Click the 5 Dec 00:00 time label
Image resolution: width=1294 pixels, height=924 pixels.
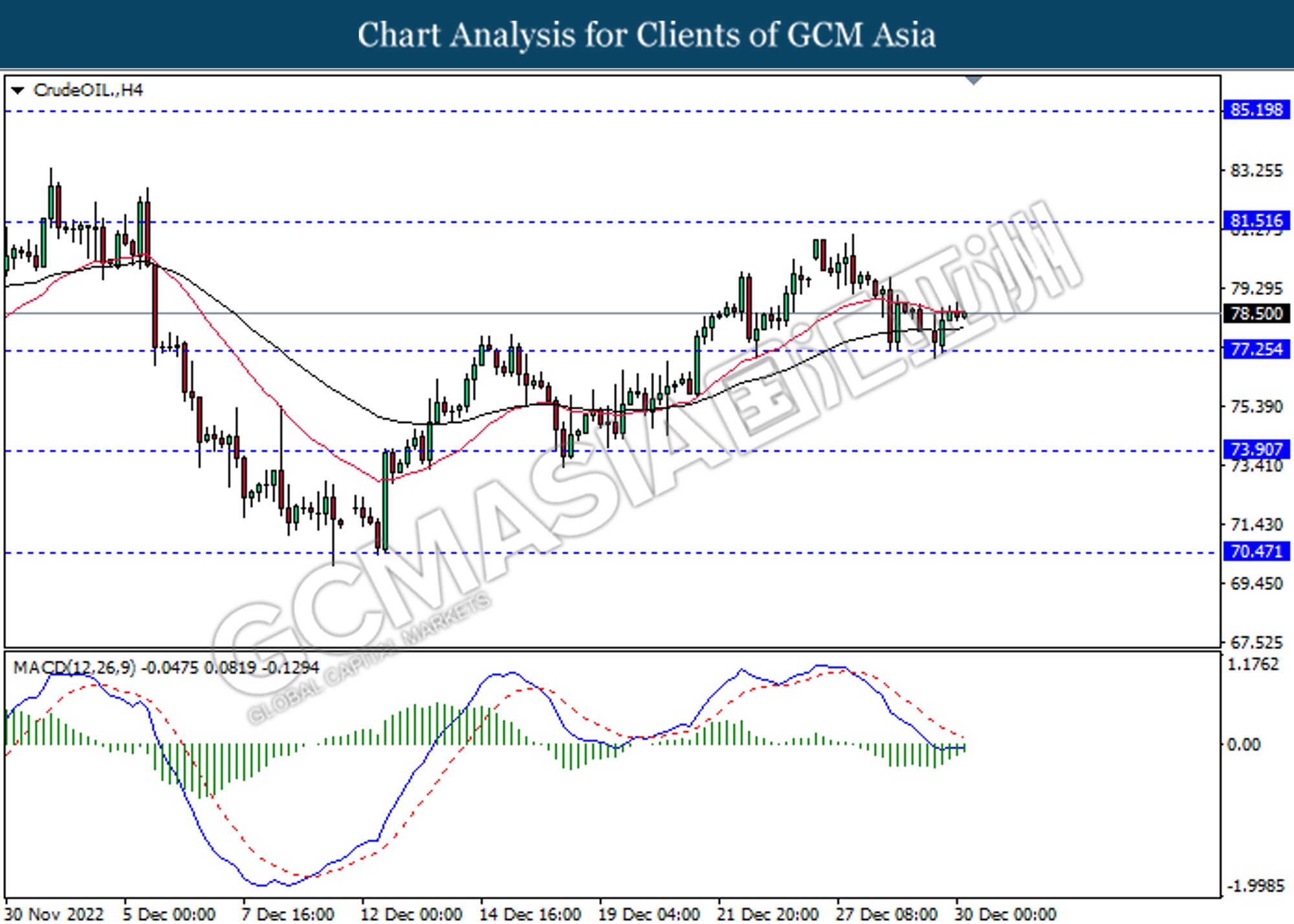point(169,914)
